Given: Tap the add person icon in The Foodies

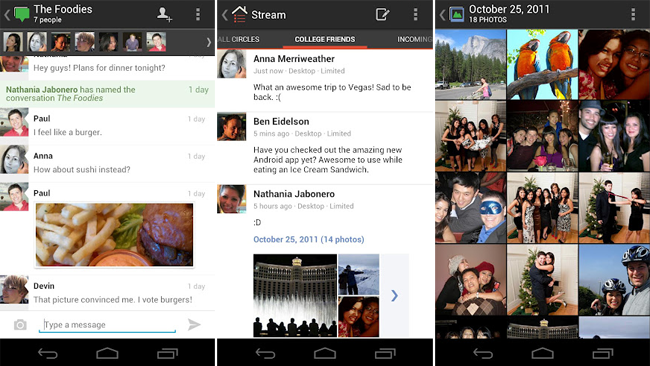Looking at the screenshot, I should coord(164,15).
